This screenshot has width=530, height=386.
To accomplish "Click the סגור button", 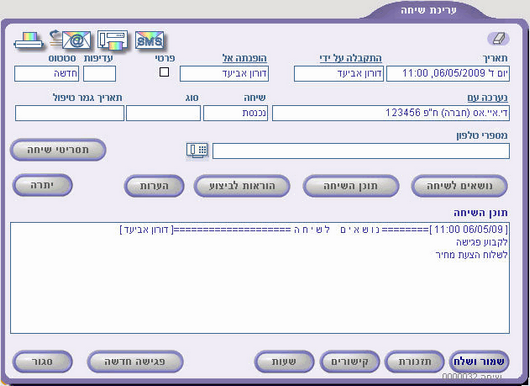I will 42,362.
